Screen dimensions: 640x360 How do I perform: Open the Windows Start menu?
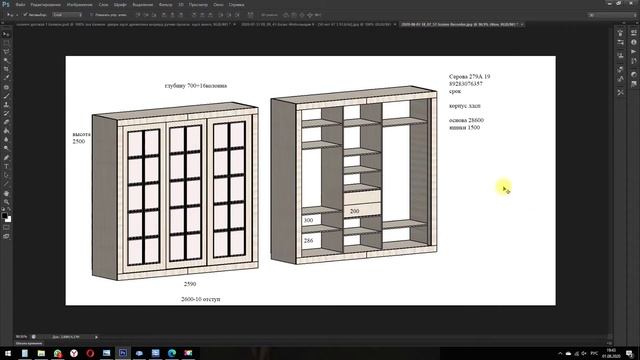click(x=8, y=353)
